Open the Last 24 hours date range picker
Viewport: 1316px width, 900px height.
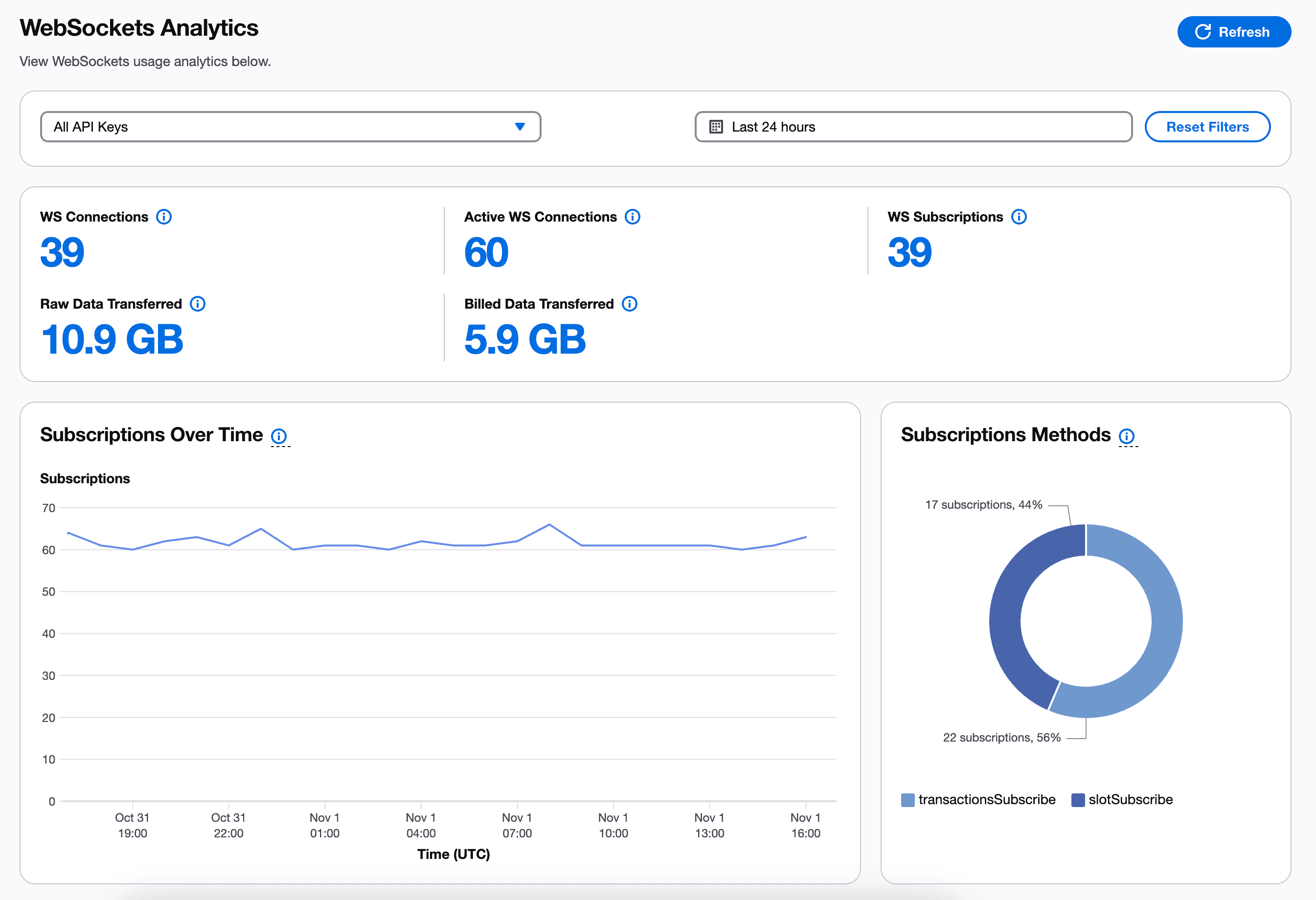913,126
